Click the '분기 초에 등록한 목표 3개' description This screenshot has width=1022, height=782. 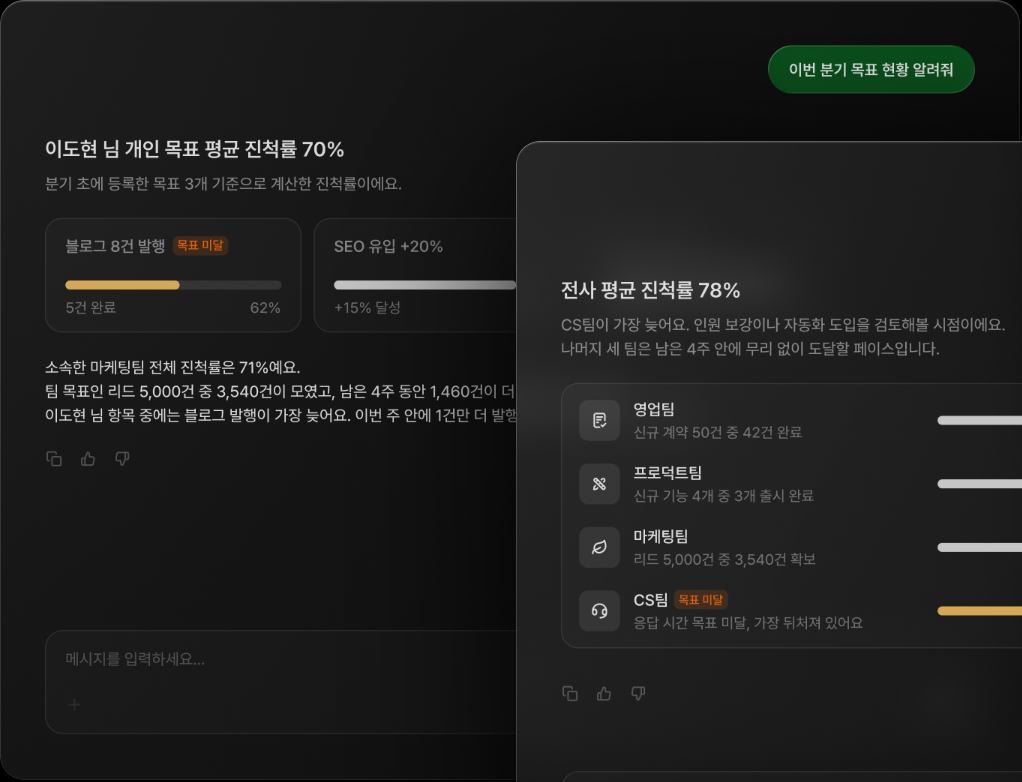point(223,184)
